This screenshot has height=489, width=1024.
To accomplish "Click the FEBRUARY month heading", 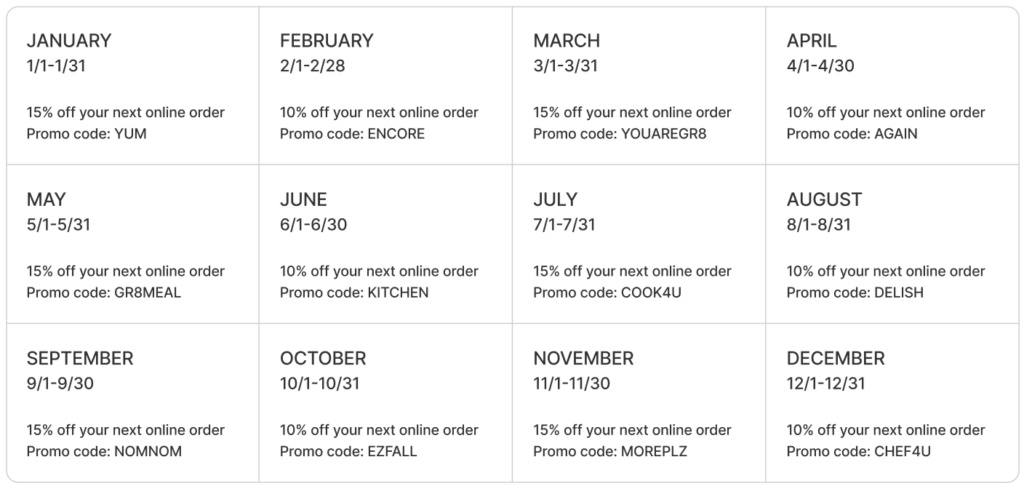I will tap(326, 41).
